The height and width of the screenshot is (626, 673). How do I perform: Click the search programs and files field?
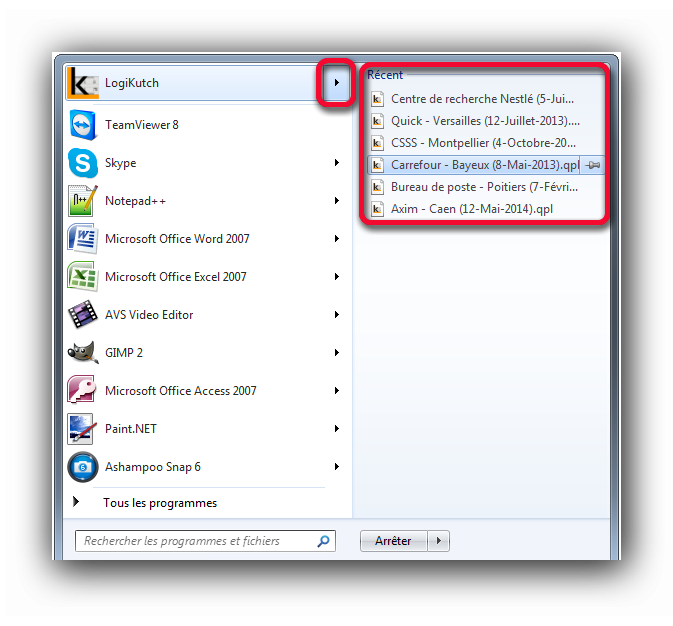click(x=205, y=541)
